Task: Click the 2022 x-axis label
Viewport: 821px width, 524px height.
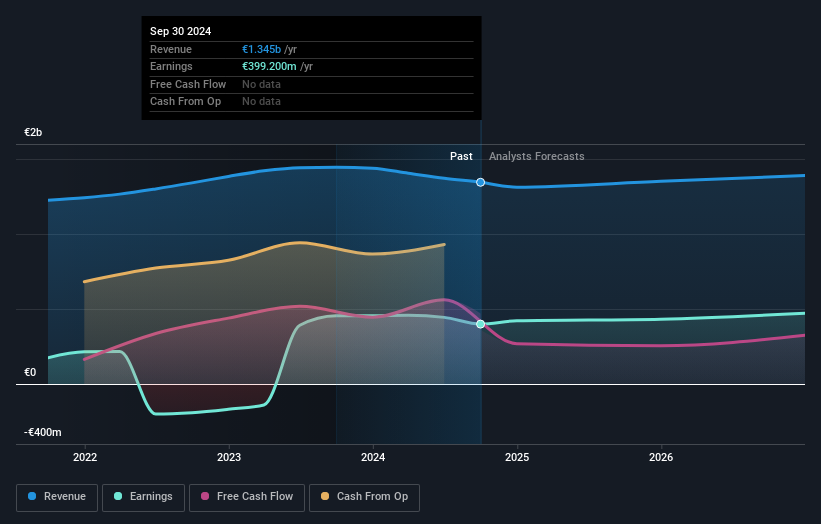Action: [85, 457]
